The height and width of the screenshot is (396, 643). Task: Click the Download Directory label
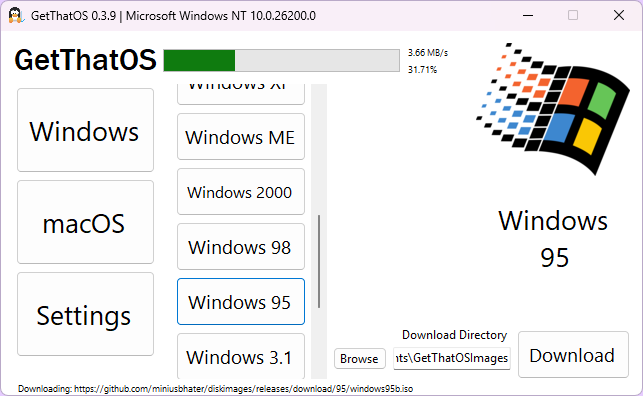454,335
